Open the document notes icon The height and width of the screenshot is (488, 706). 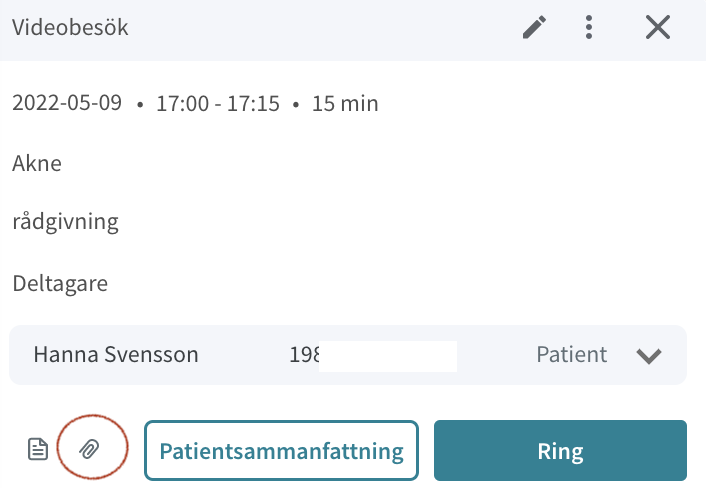click(x=38, y=449)
